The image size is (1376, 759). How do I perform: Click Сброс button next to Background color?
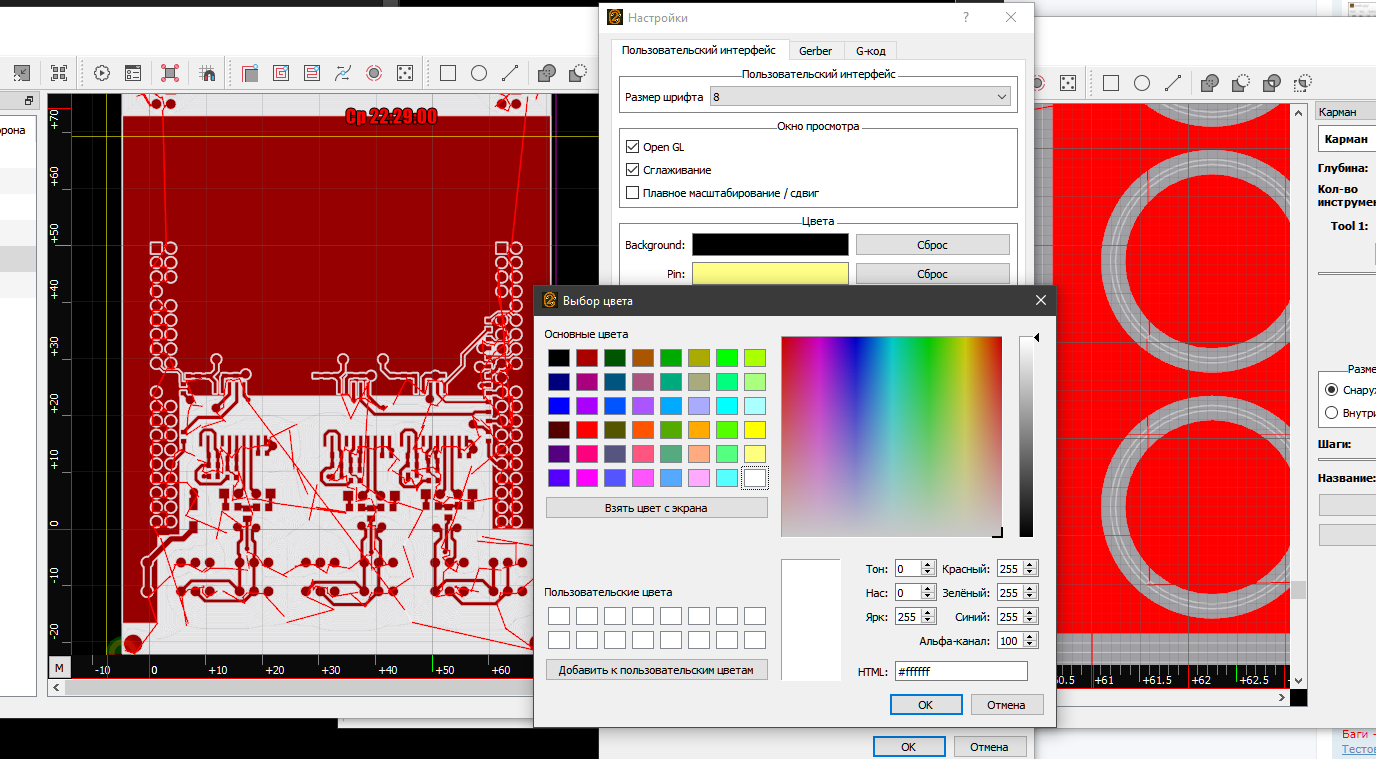click(x=932, y=245)
